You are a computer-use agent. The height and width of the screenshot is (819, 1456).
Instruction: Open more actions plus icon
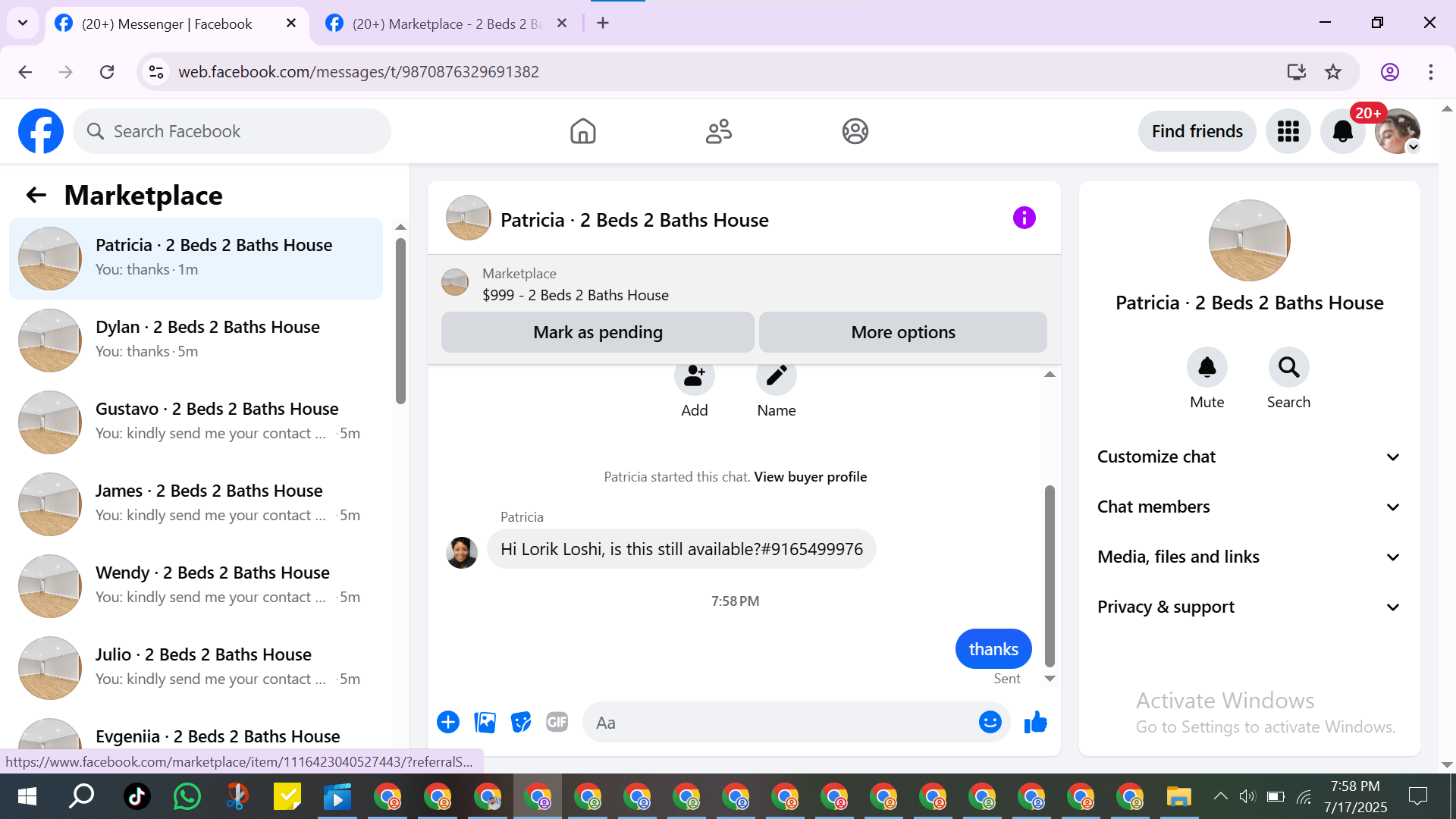pyautogui.click(x=448, y=723)
